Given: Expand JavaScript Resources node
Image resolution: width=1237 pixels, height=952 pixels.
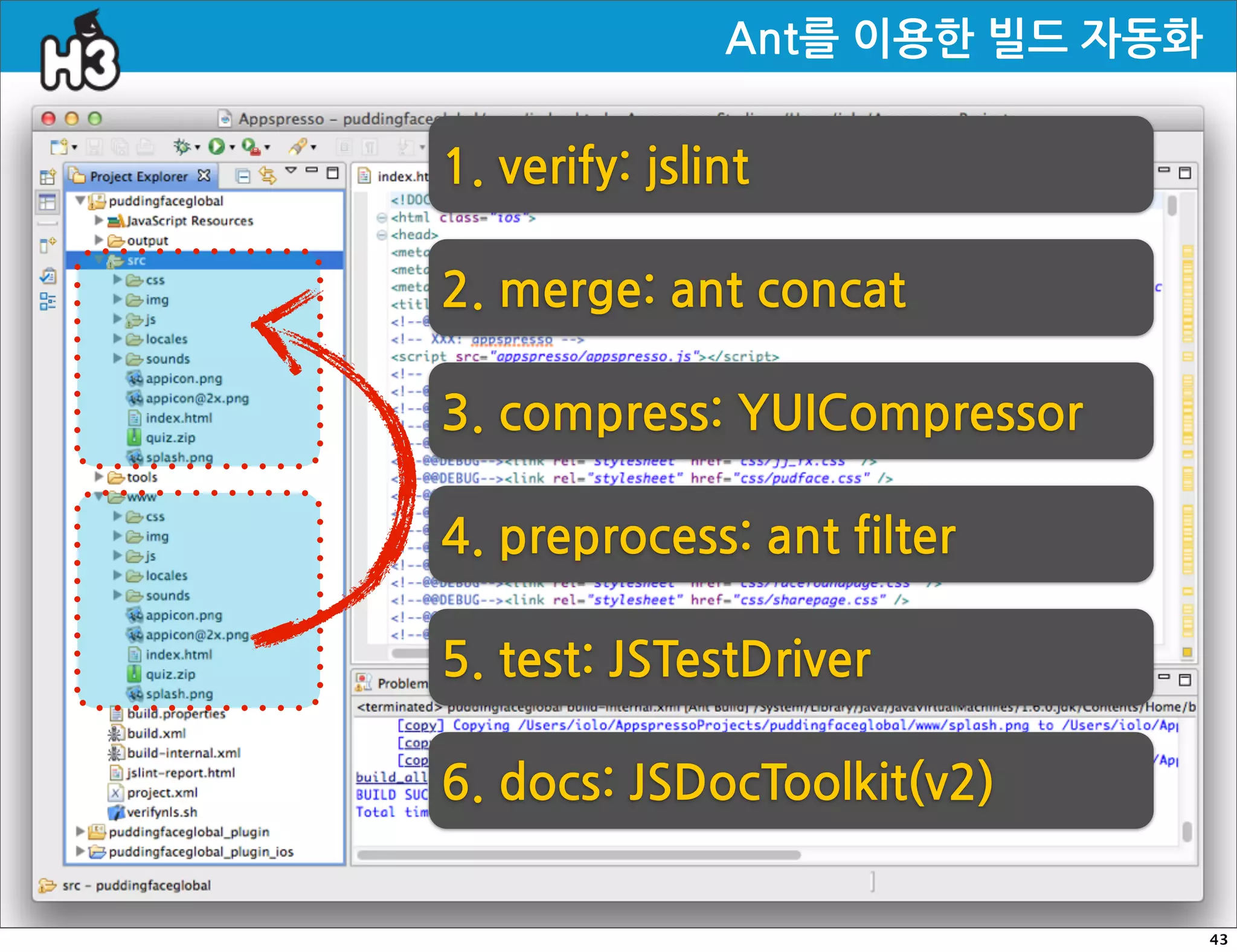Looking at the screenshot, I should click(x=98, y=220).
